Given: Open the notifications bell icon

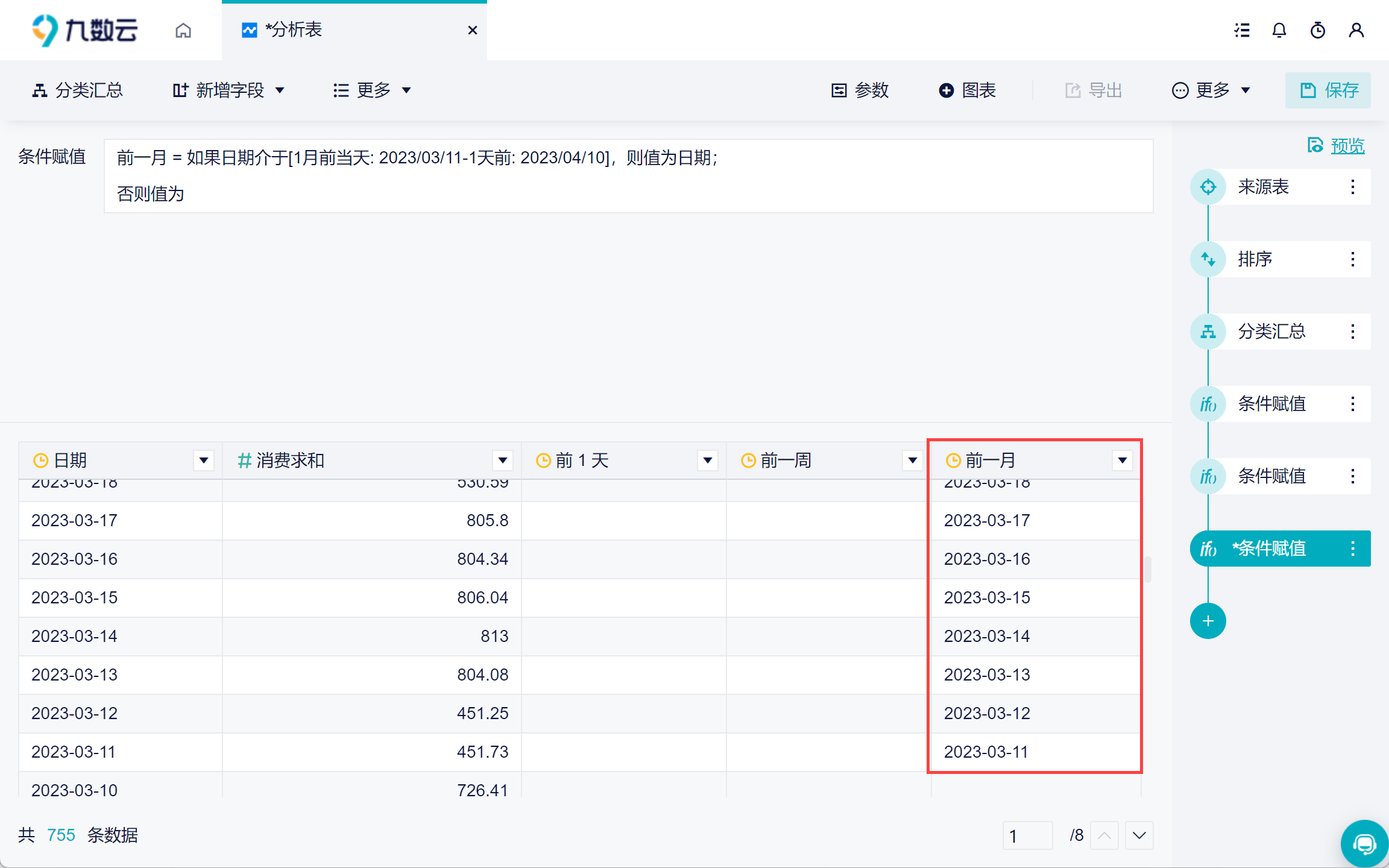Looking at the screenshot, I should point(1279,30).
